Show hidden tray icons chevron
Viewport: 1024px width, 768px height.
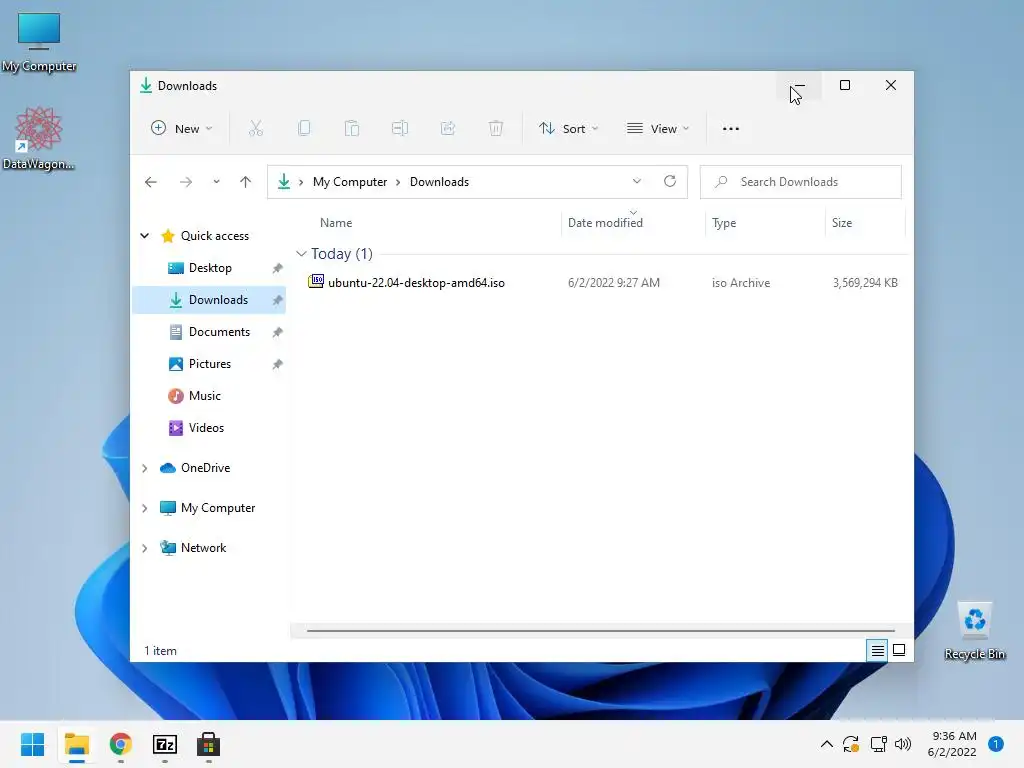click(x=826, y=744)
